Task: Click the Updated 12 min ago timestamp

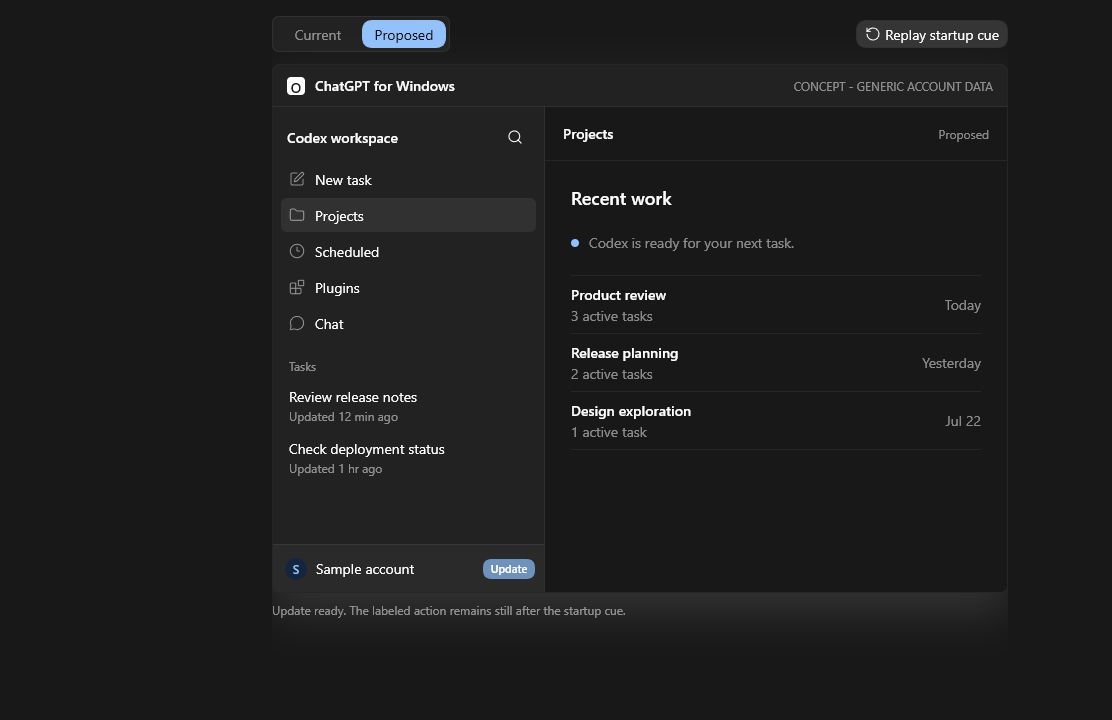Action: (x=343, y=417)
